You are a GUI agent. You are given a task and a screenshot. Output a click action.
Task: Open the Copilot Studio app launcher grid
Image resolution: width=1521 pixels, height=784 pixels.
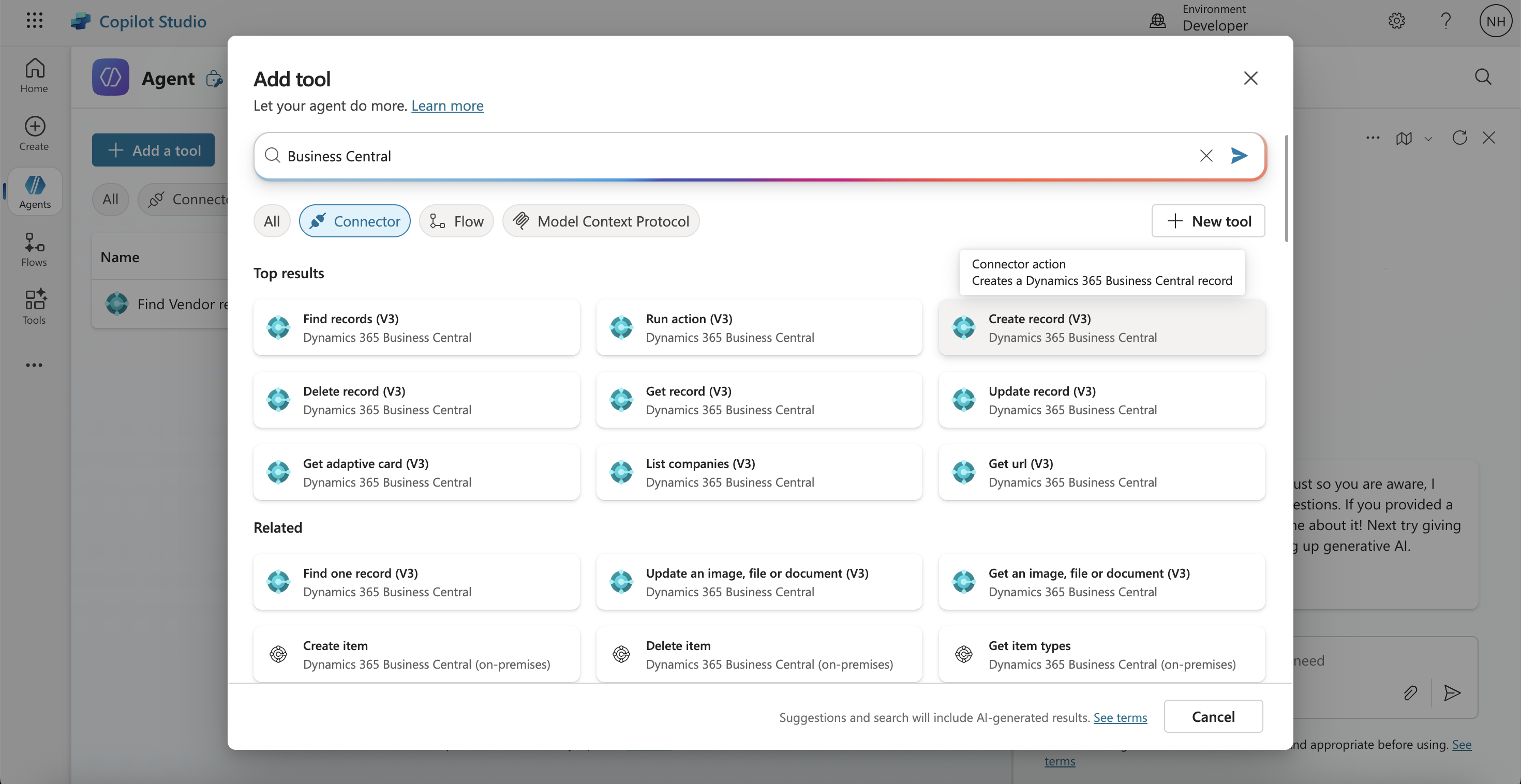coord(34,21)
